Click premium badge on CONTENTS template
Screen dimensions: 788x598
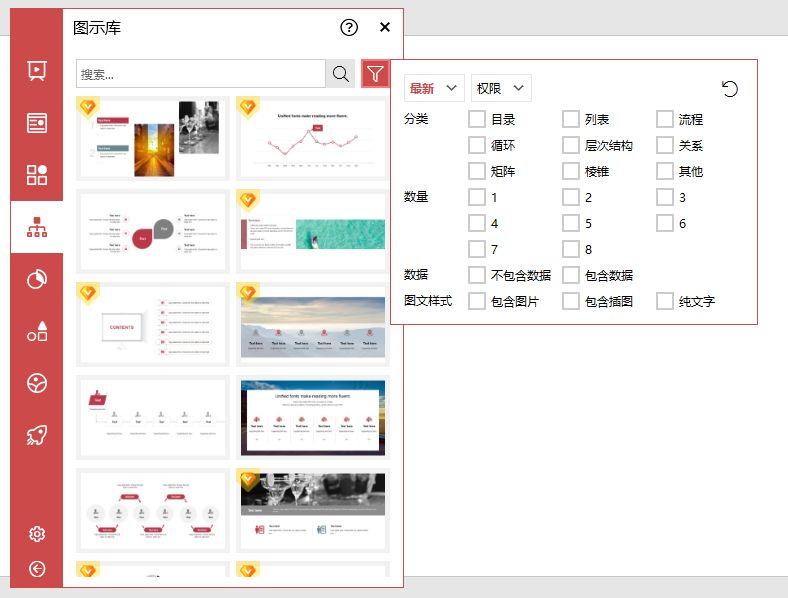[x=88, y=293]
